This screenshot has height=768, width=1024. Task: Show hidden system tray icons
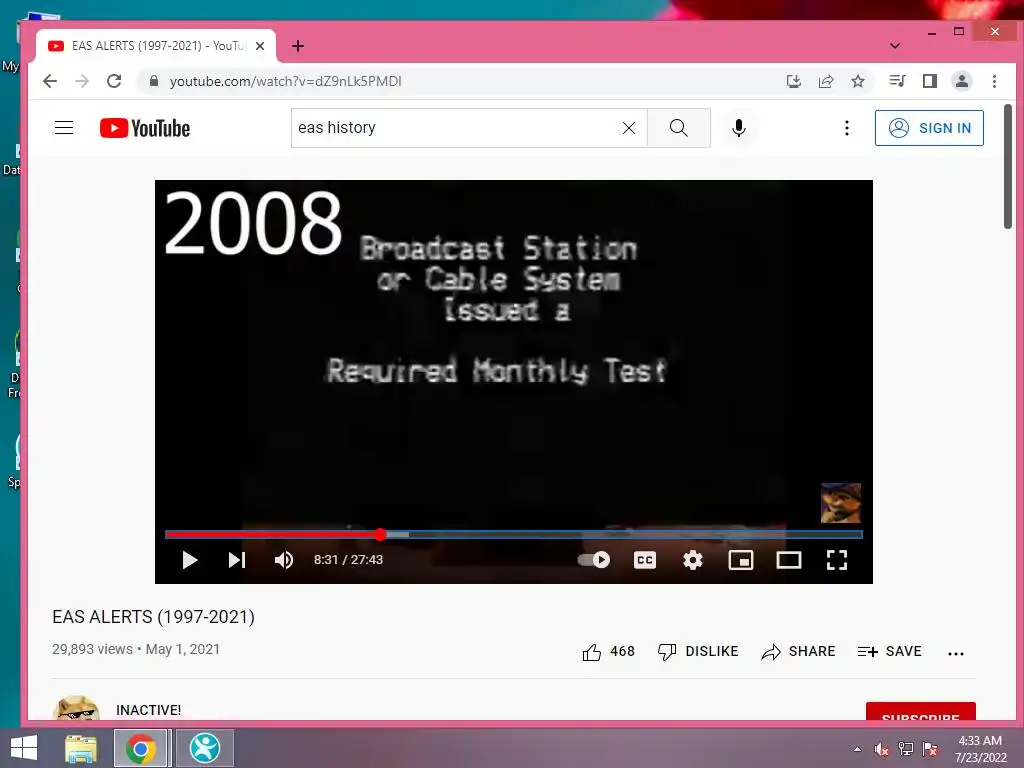pyautogui.click(x=857, y=749)
